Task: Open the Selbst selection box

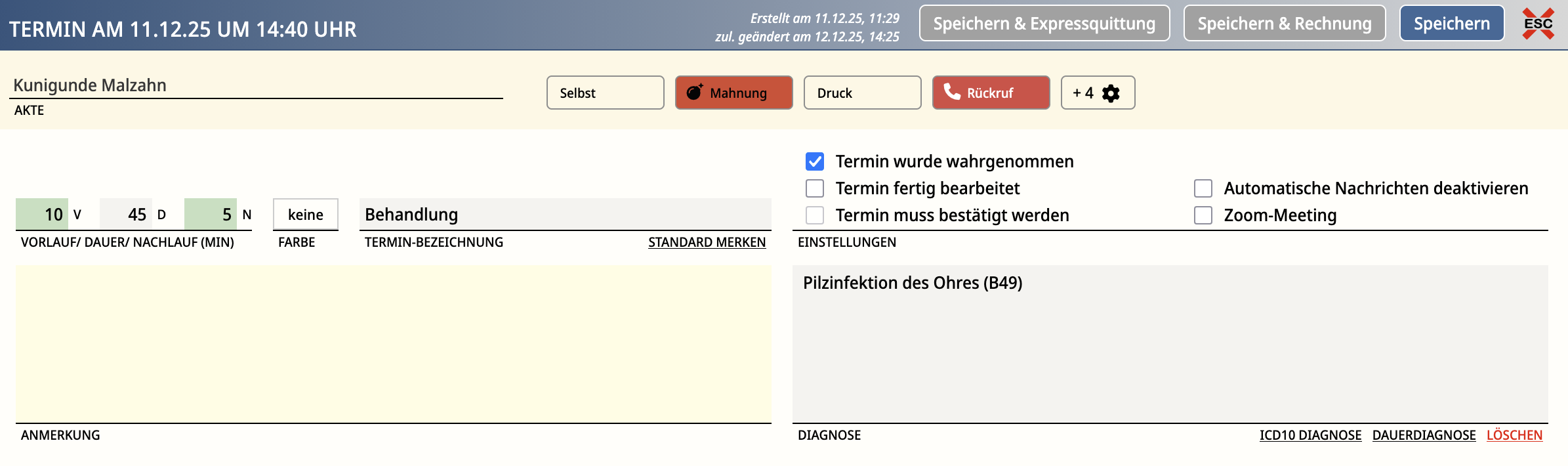Action: pyautogui.click(x=605, y=93)
